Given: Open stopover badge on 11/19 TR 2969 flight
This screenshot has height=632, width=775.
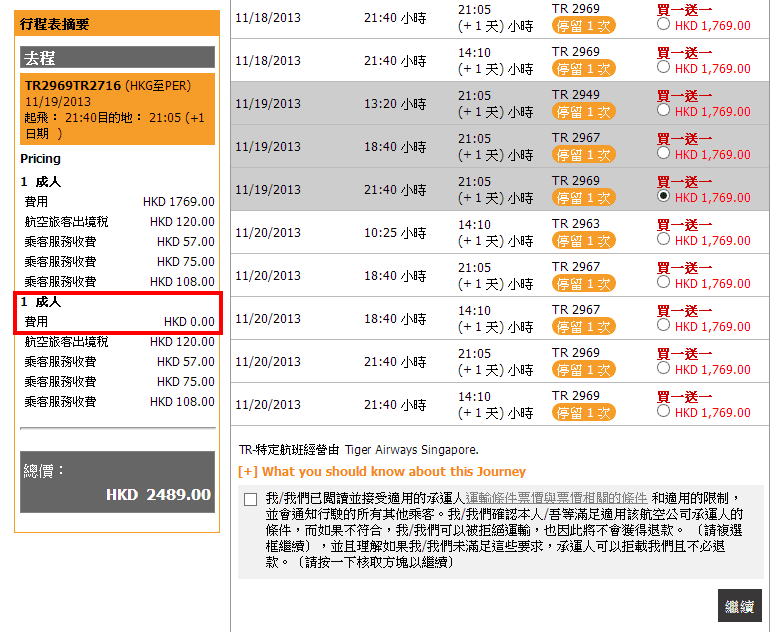Looking at the screenshot, I should (583, 198).
